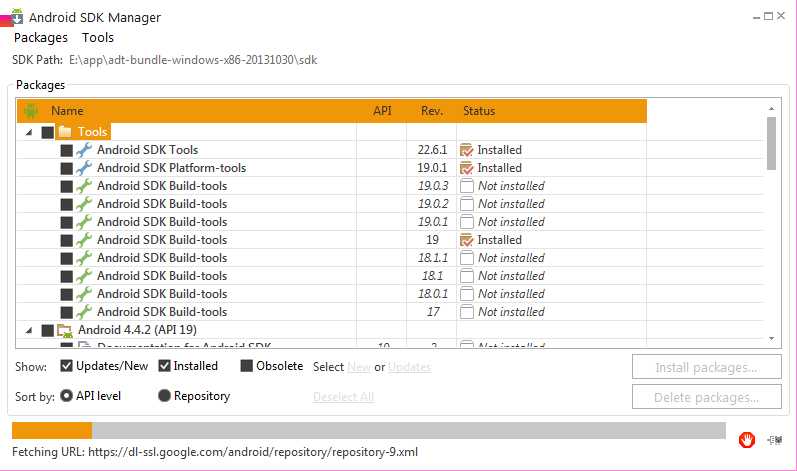This screenshot has height=471, width=797.
Task: Click the Rev. column header
Action: (432, 111)
